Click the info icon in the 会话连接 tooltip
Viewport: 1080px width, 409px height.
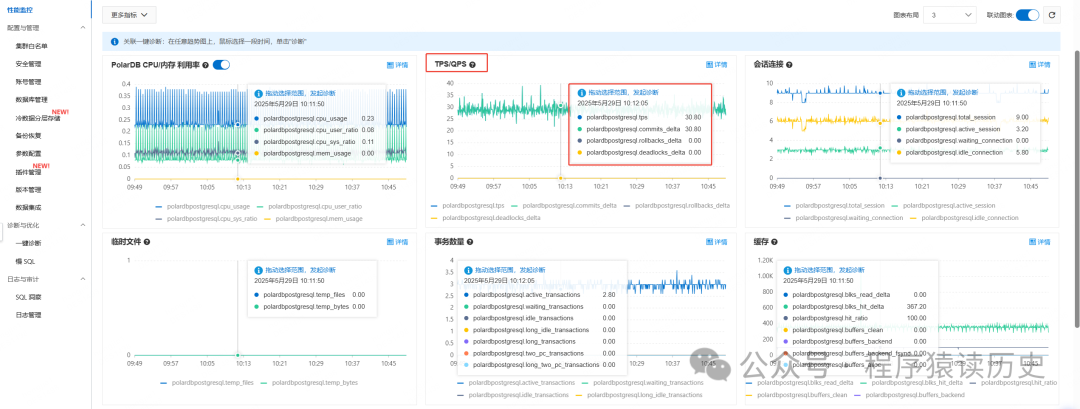coord(900,92)
